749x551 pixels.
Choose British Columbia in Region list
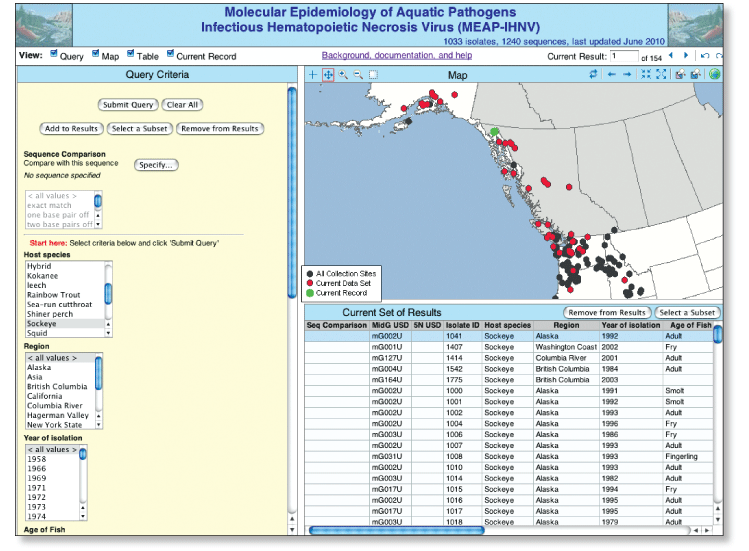pos(58,386)
